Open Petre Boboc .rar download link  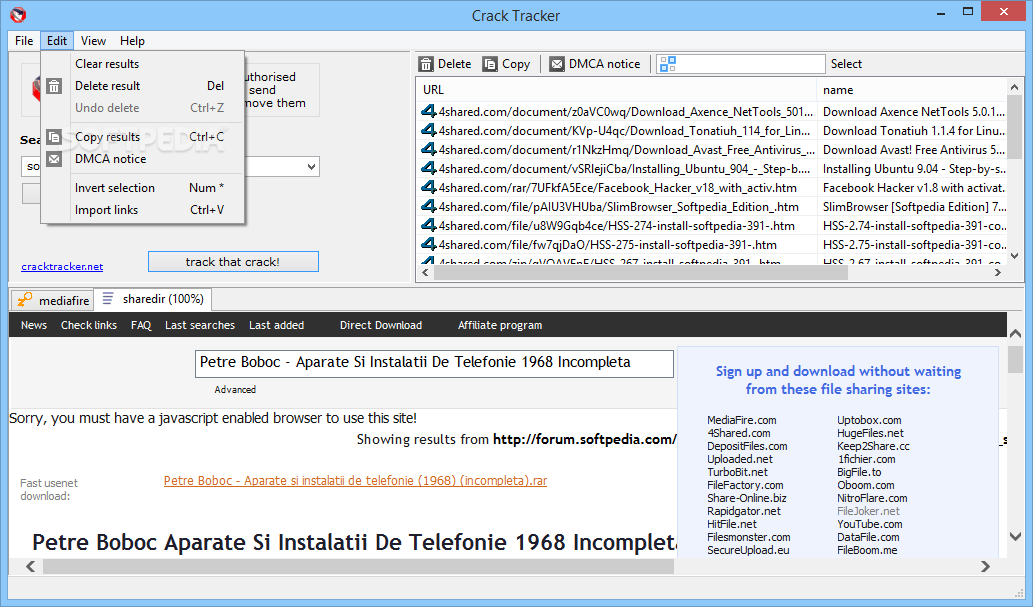(355, 480)
